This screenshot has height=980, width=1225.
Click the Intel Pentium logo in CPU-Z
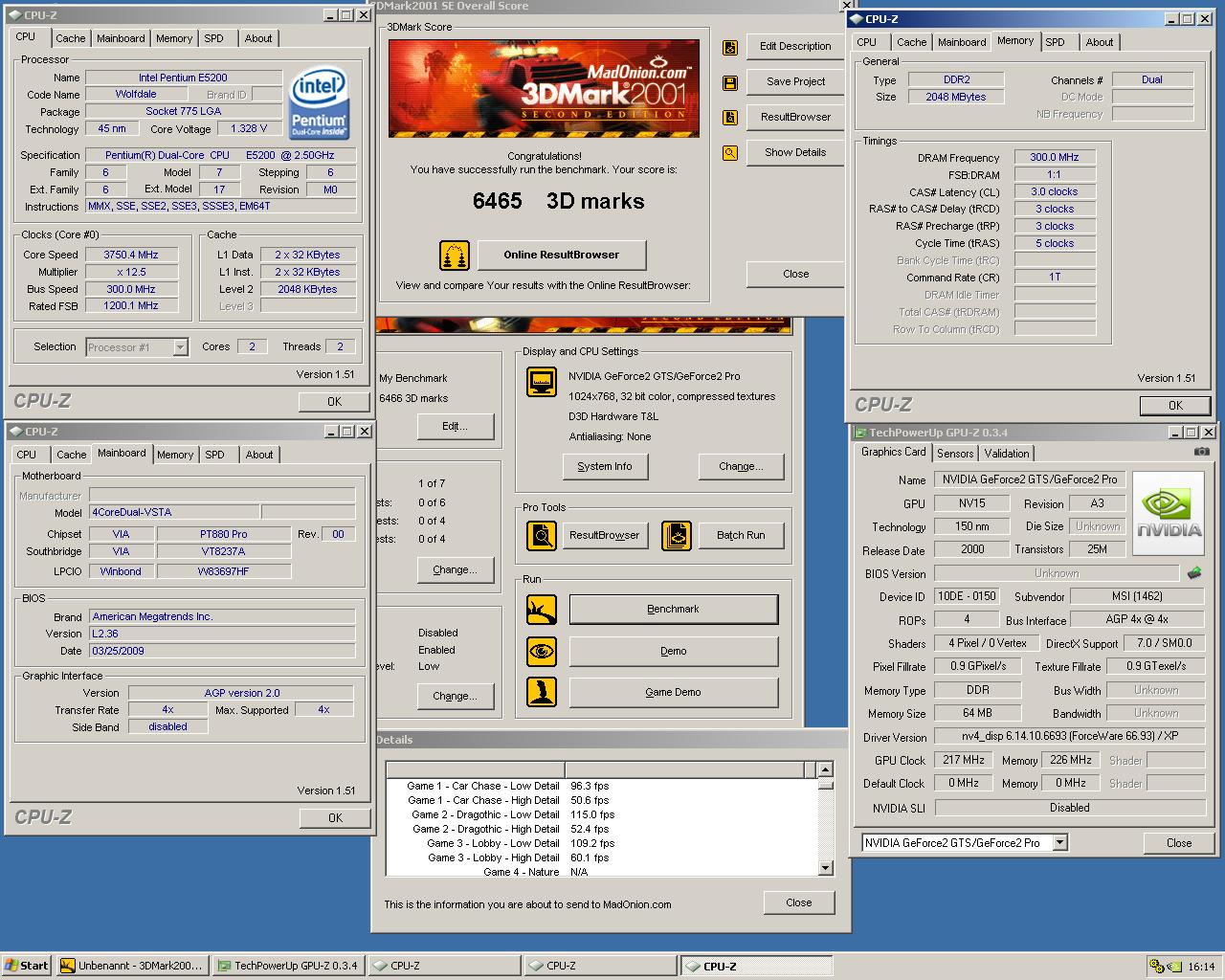coord(319,102)
